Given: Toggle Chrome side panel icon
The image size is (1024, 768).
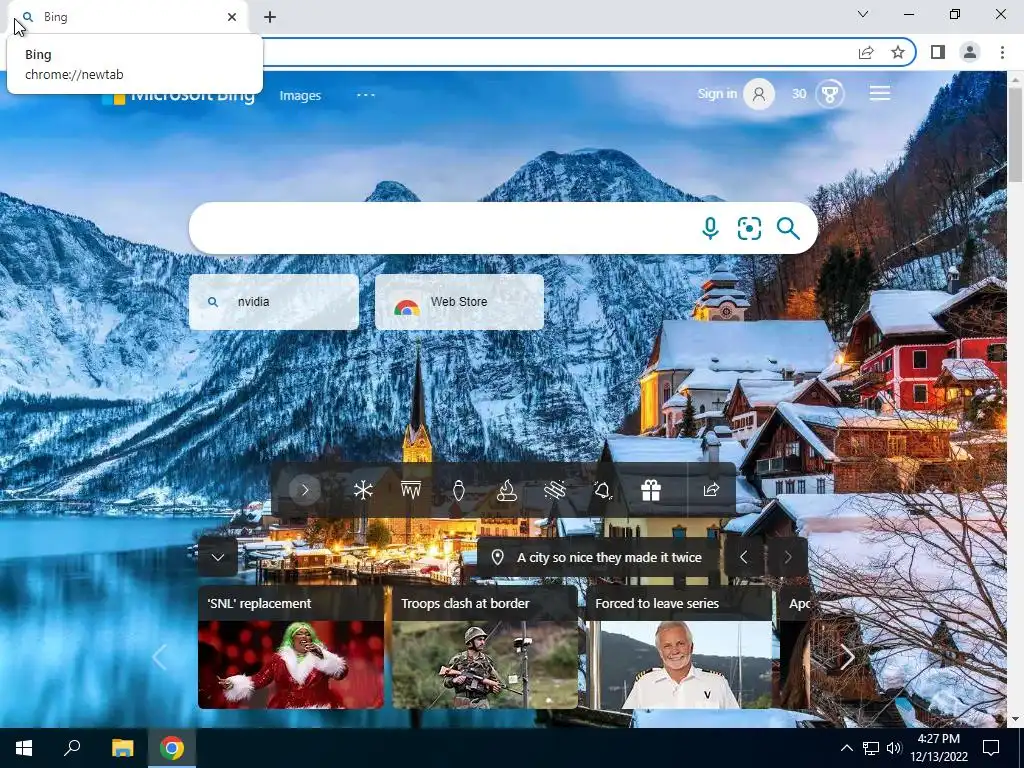Looking at the screenshot, I should tap(938, 52).
